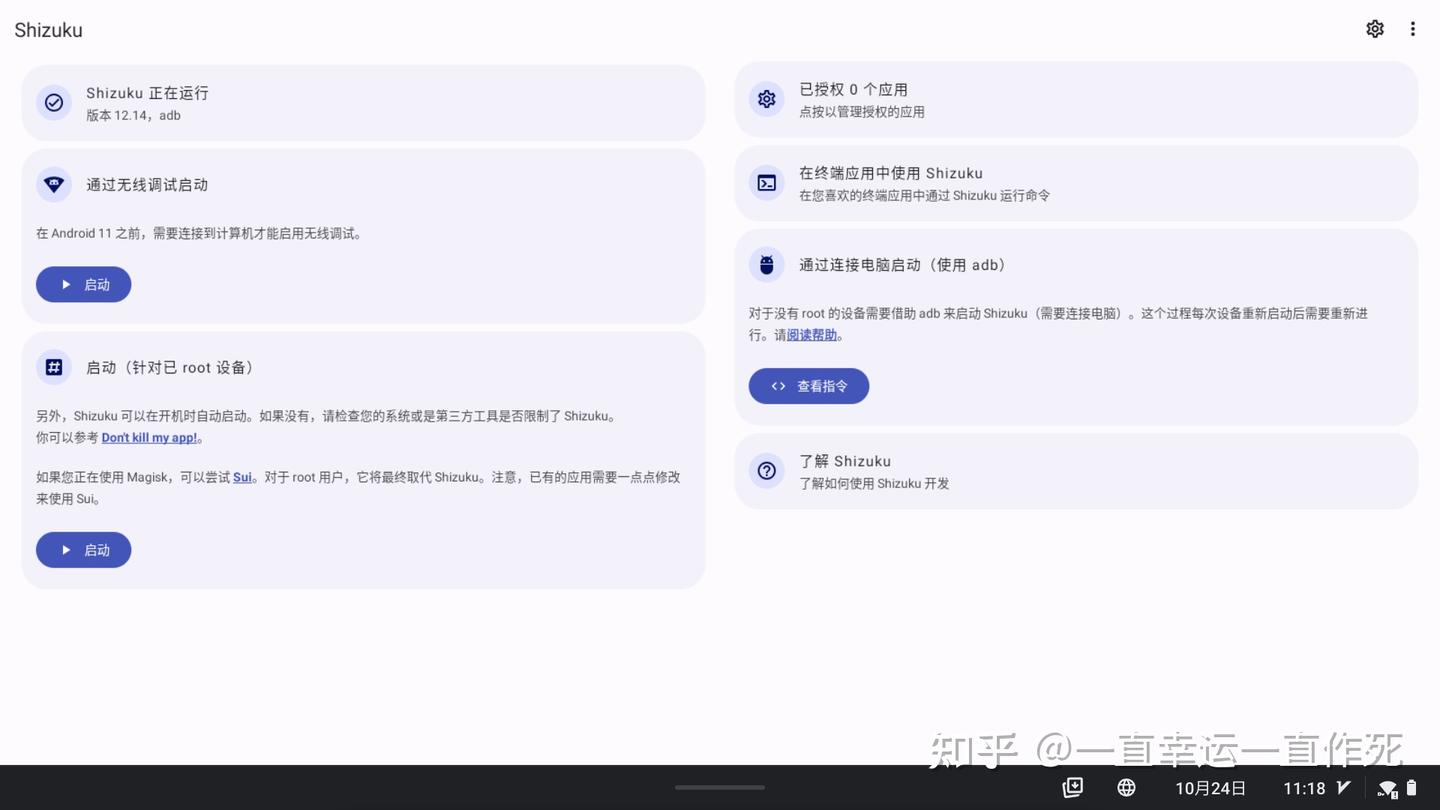Click the 已授权 0 个应用 card
1440x810 pixels.
[1075, 99]
